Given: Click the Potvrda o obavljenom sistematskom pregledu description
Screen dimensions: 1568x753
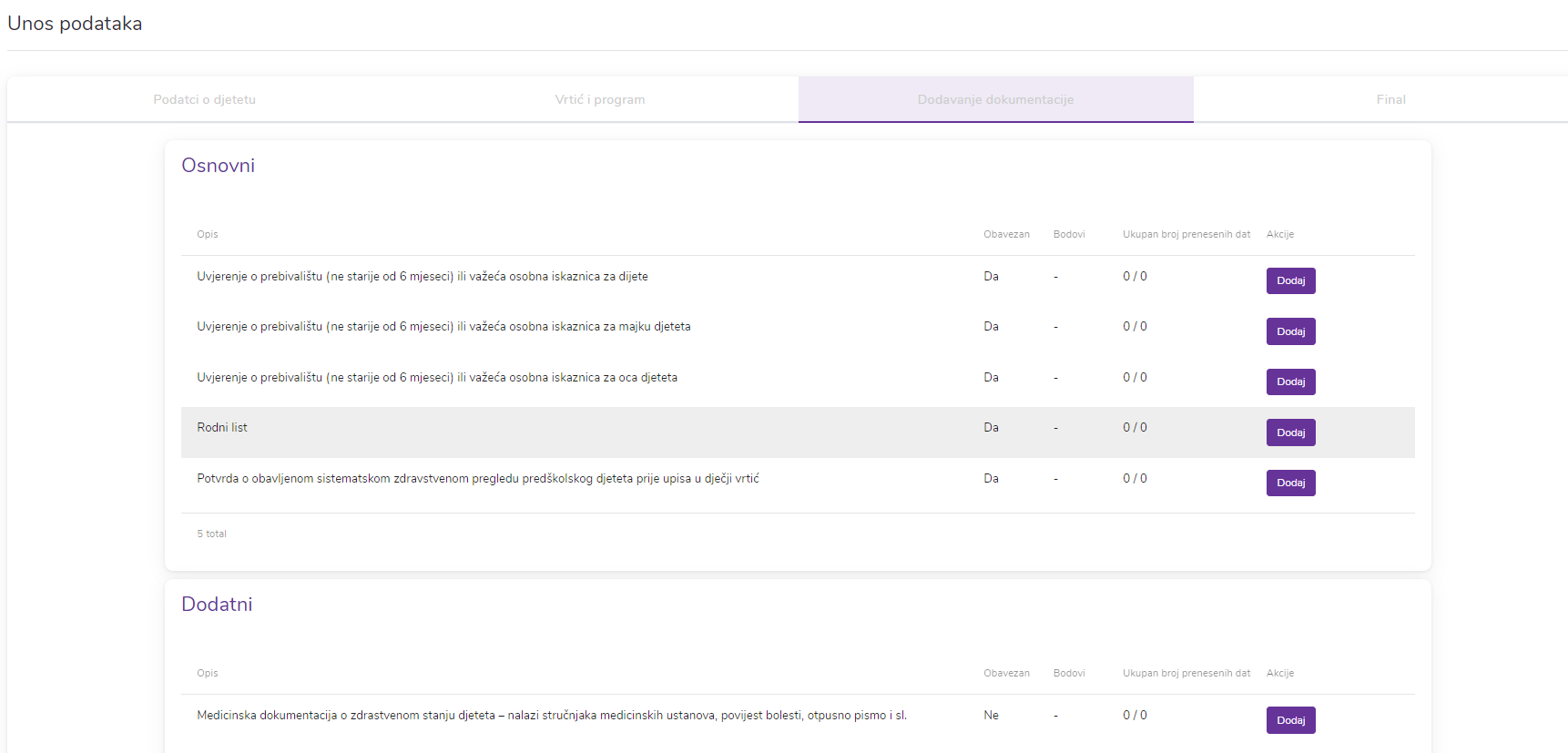Looking at the screenshot, I should (x=477, y=479).
